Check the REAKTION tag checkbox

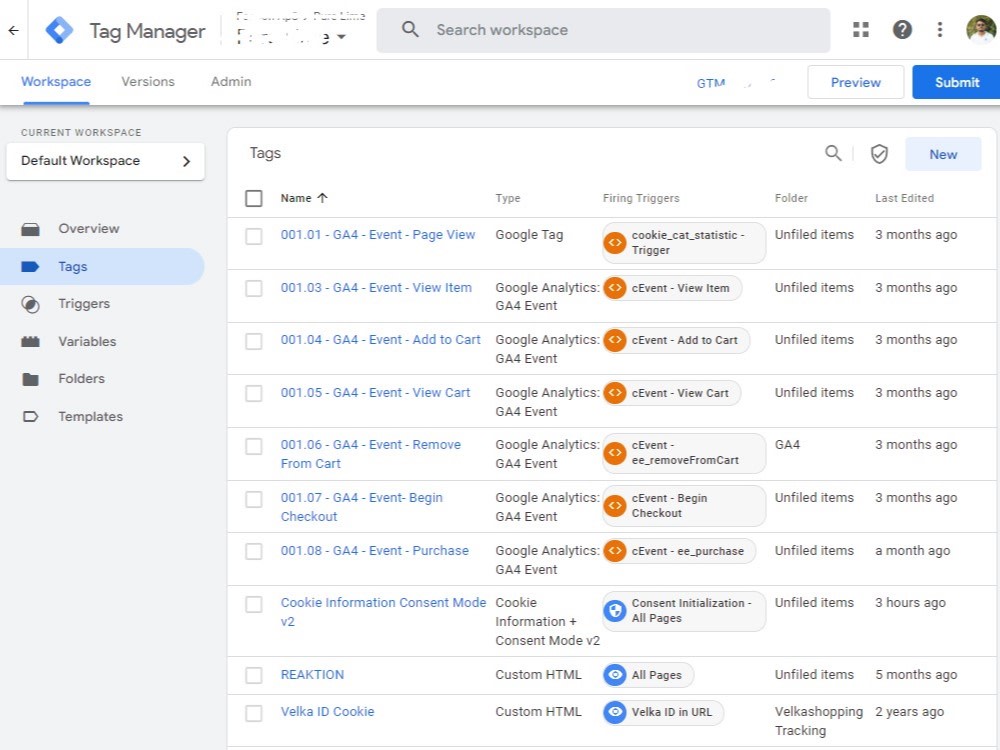tap(254, 675)
